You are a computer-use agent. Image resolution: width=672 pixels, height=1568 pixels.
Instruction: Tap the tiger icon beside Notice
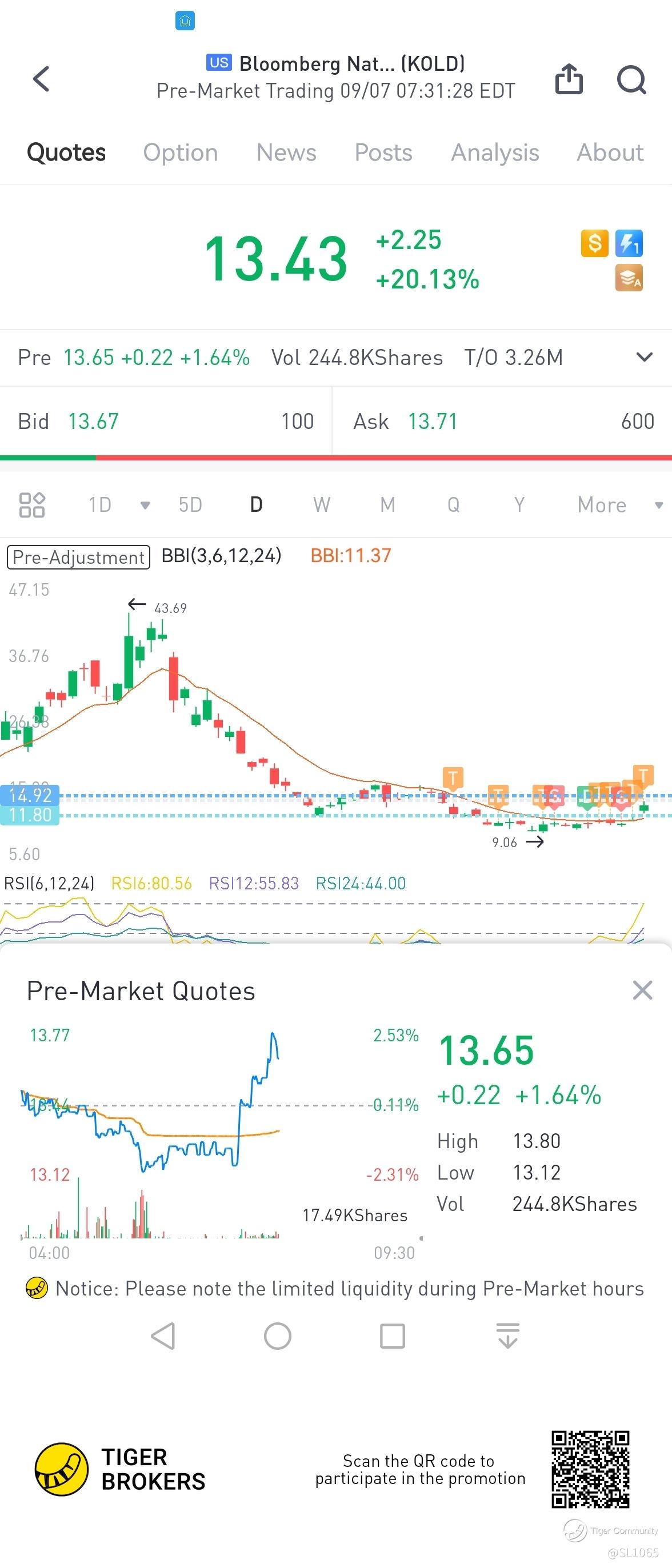(x=37, y=1288)
